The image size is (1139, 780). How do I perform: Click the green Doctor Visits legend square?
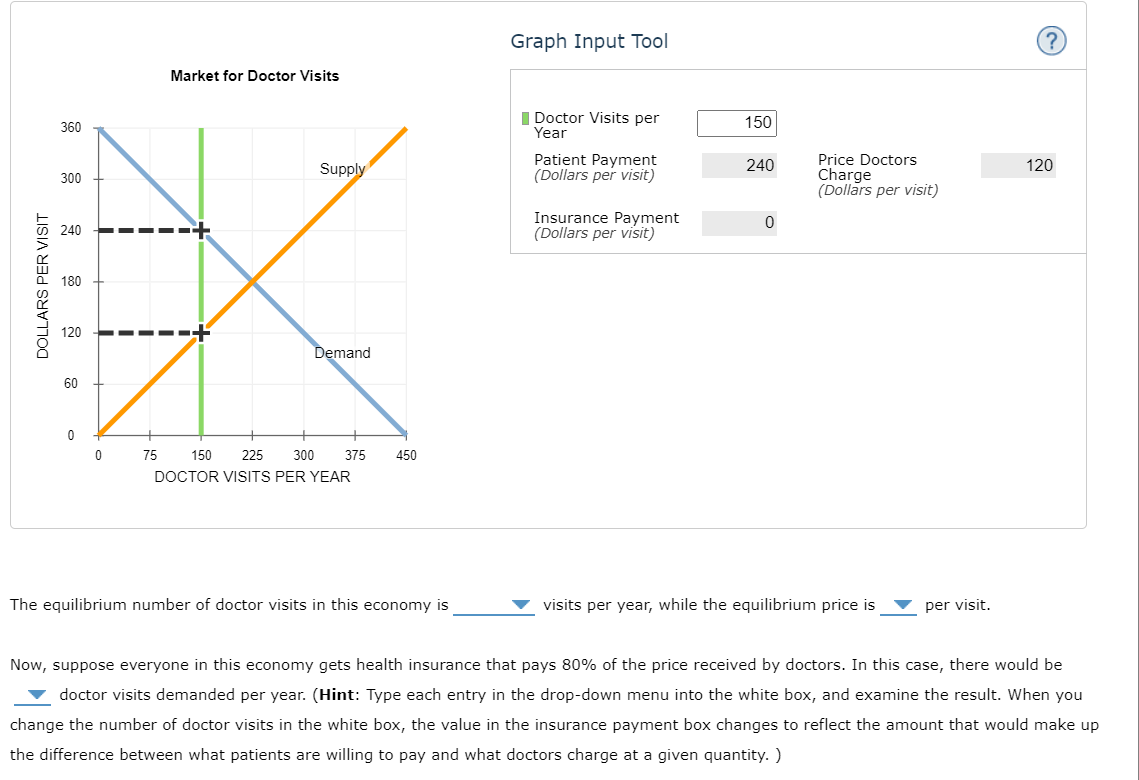click(524, 118)
